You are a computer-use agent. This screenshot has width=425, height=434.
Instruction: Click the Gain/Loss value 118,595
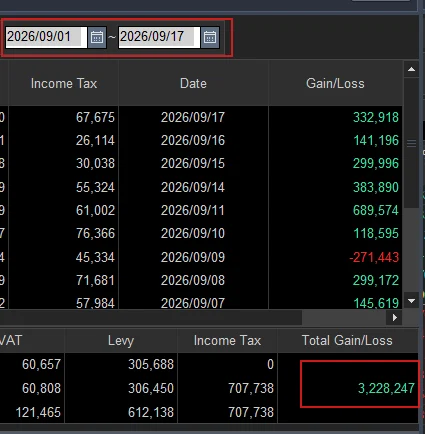pyautogui.click(x=376, y=233)
